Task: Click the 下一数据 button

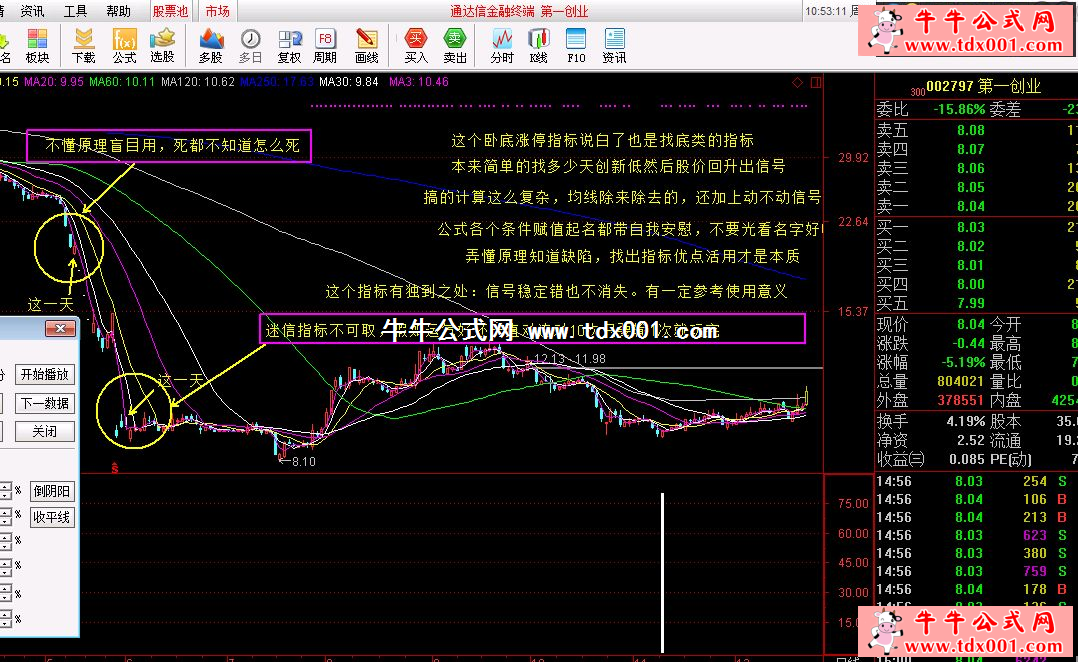Action: coord(45,403)
